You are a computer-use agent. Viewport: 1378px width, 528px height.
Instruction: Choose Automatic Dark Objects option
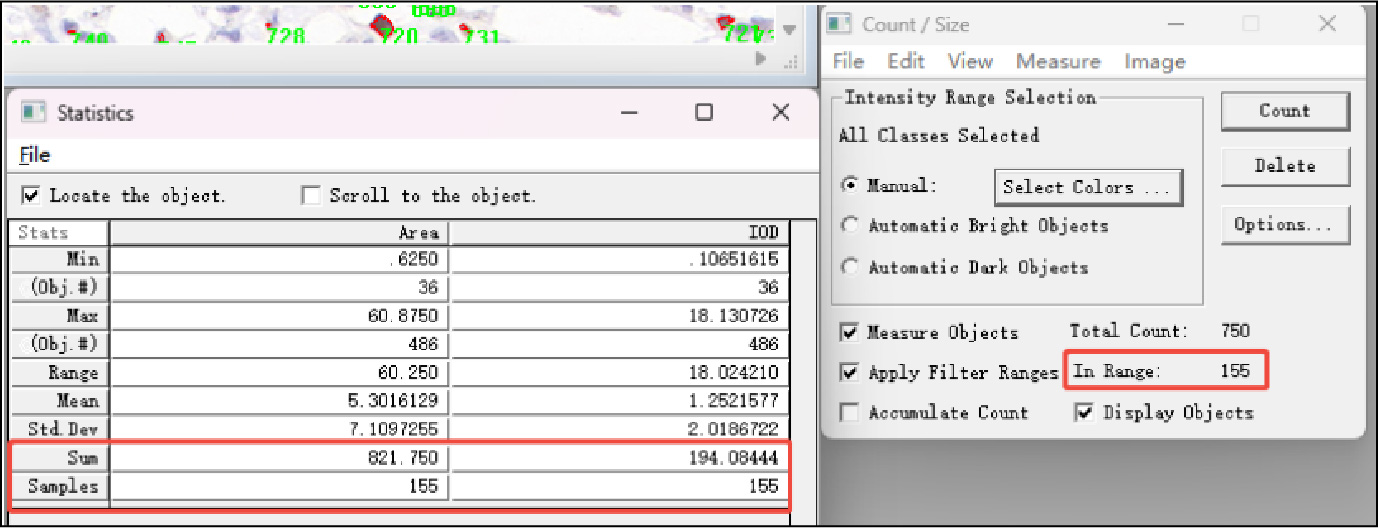[x=850, y=267]
